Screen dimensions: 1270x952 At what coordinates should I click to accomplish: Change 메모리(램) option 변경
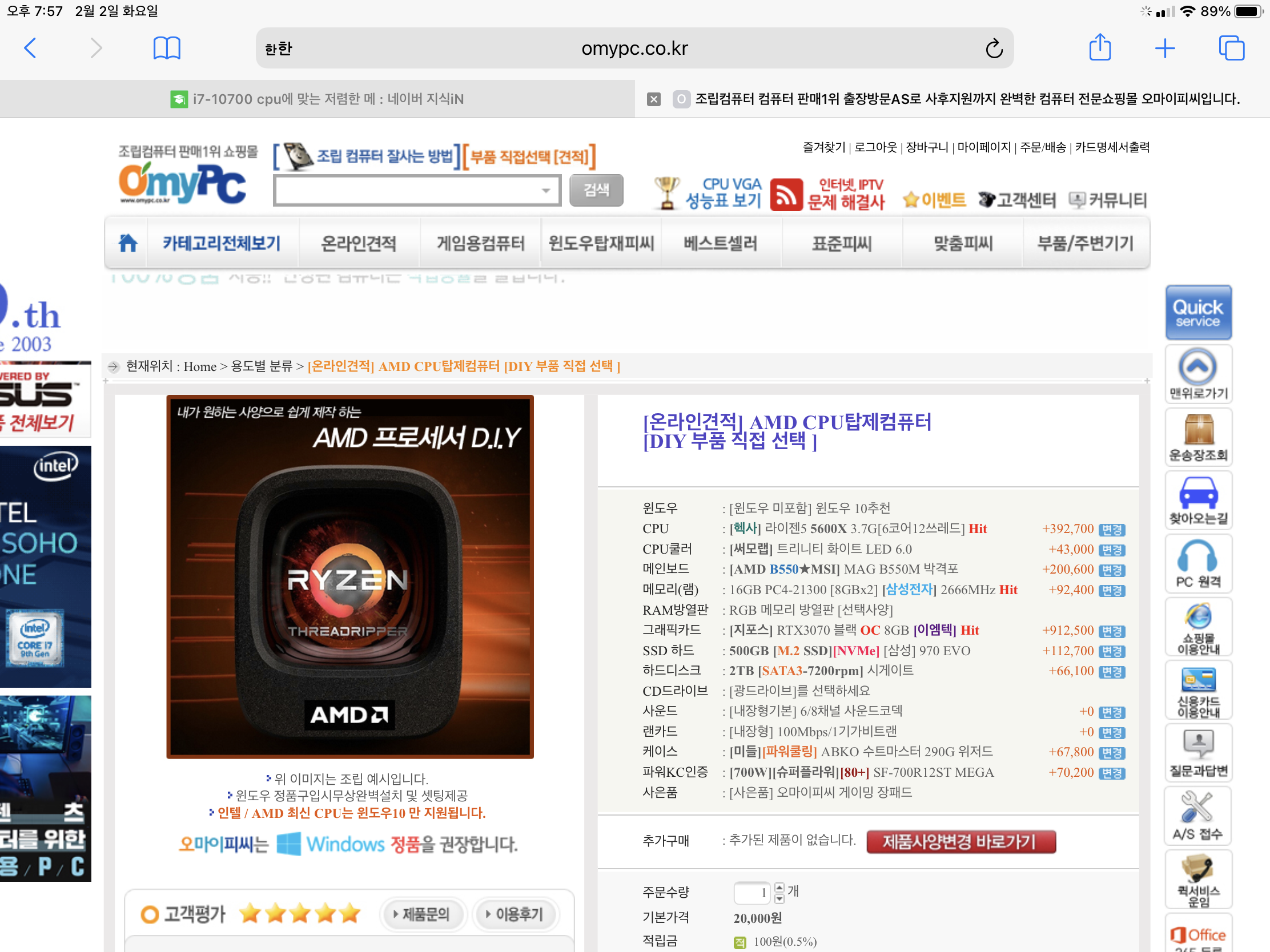tap(1112, 591)
